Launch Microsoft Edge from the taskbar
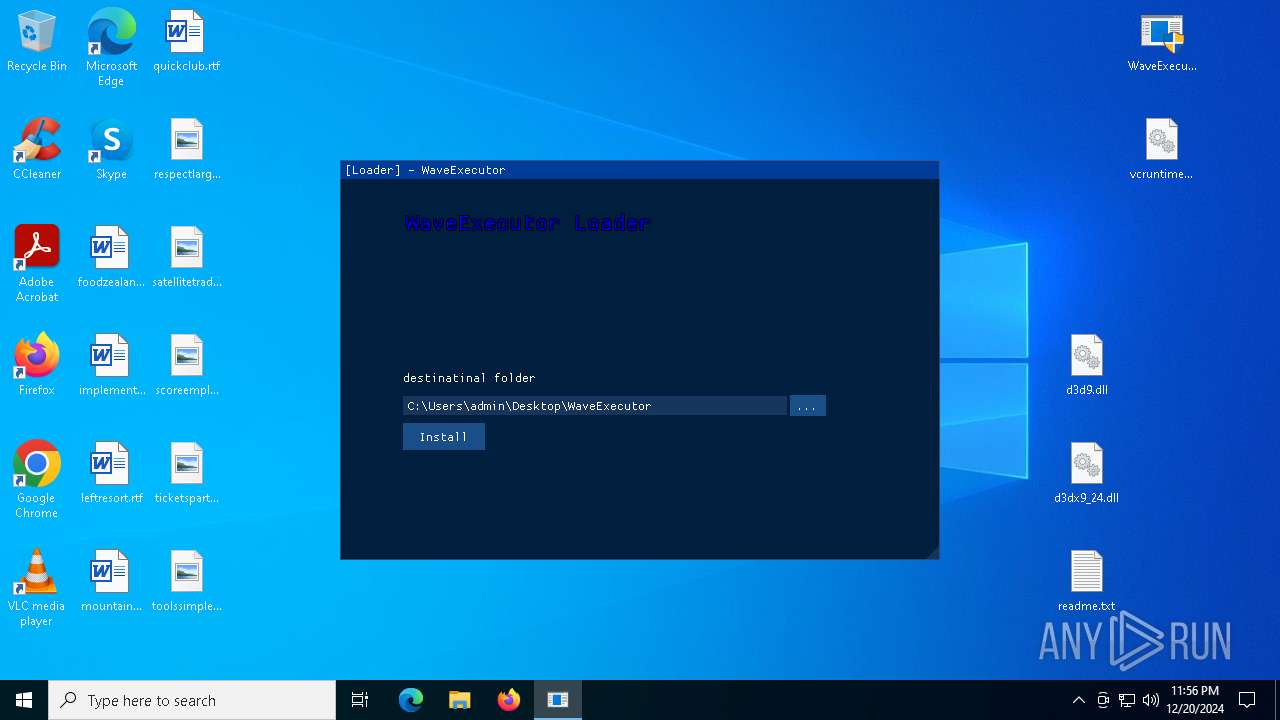Viewport: 1280px width, 720px height. point(411,700)
